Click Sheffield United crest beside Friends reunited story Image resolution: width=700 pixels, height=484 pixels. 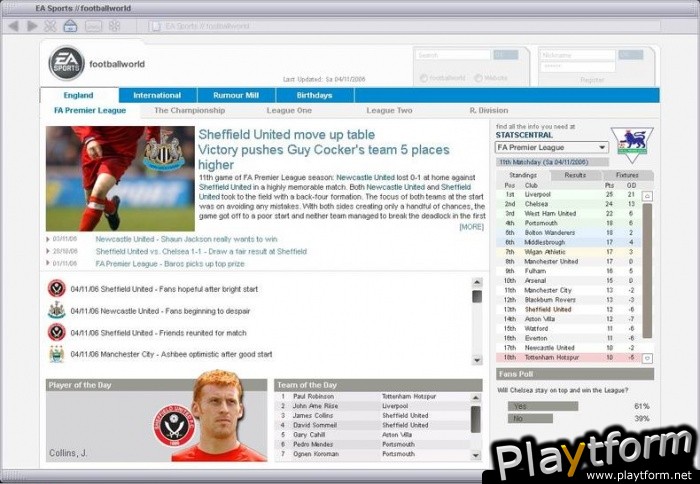click(57, 332)
